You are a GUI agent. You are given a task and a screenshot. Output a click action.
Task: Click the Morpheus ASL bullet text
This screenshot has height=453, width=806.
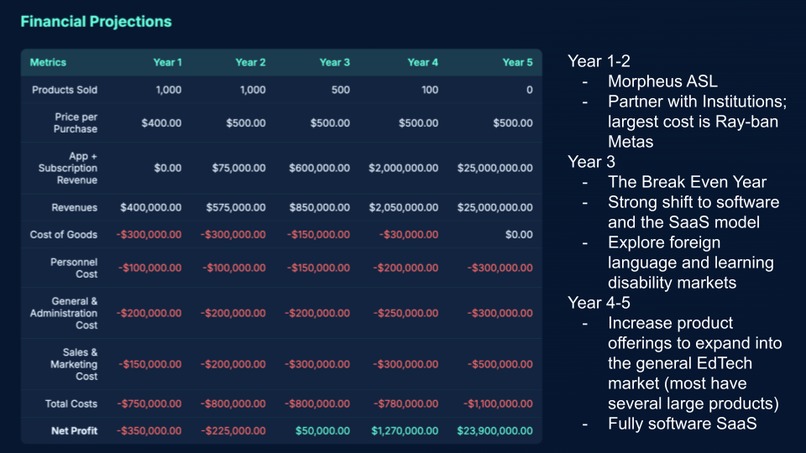[662, 81]
